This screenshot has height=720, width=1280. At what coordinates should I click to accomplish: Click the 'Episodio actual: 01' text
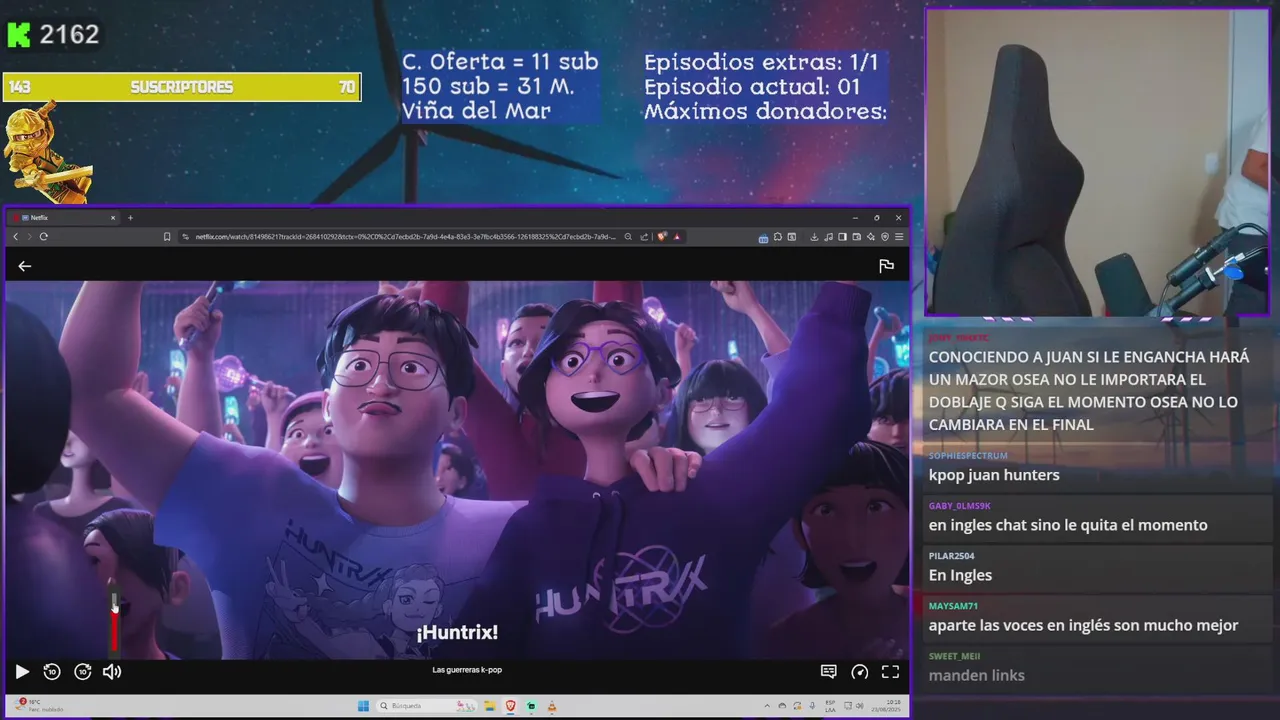click(752, 87)
